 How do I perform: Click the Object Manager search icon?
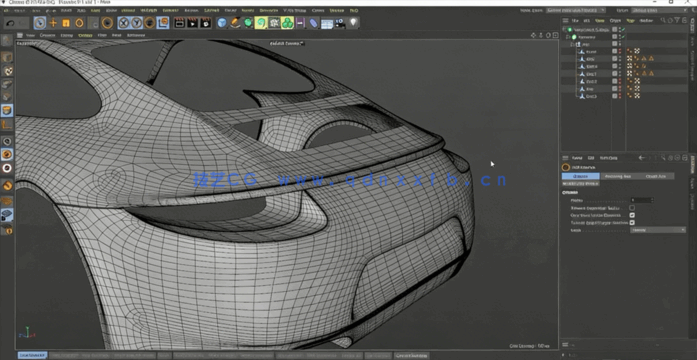tap(663, 20)
